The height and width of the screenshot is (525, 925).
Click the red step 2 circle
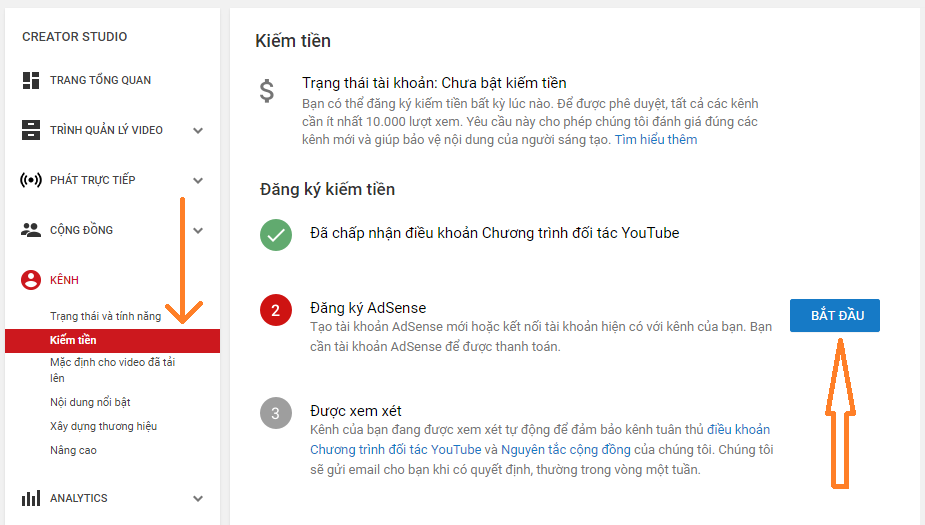coord(276,310)
